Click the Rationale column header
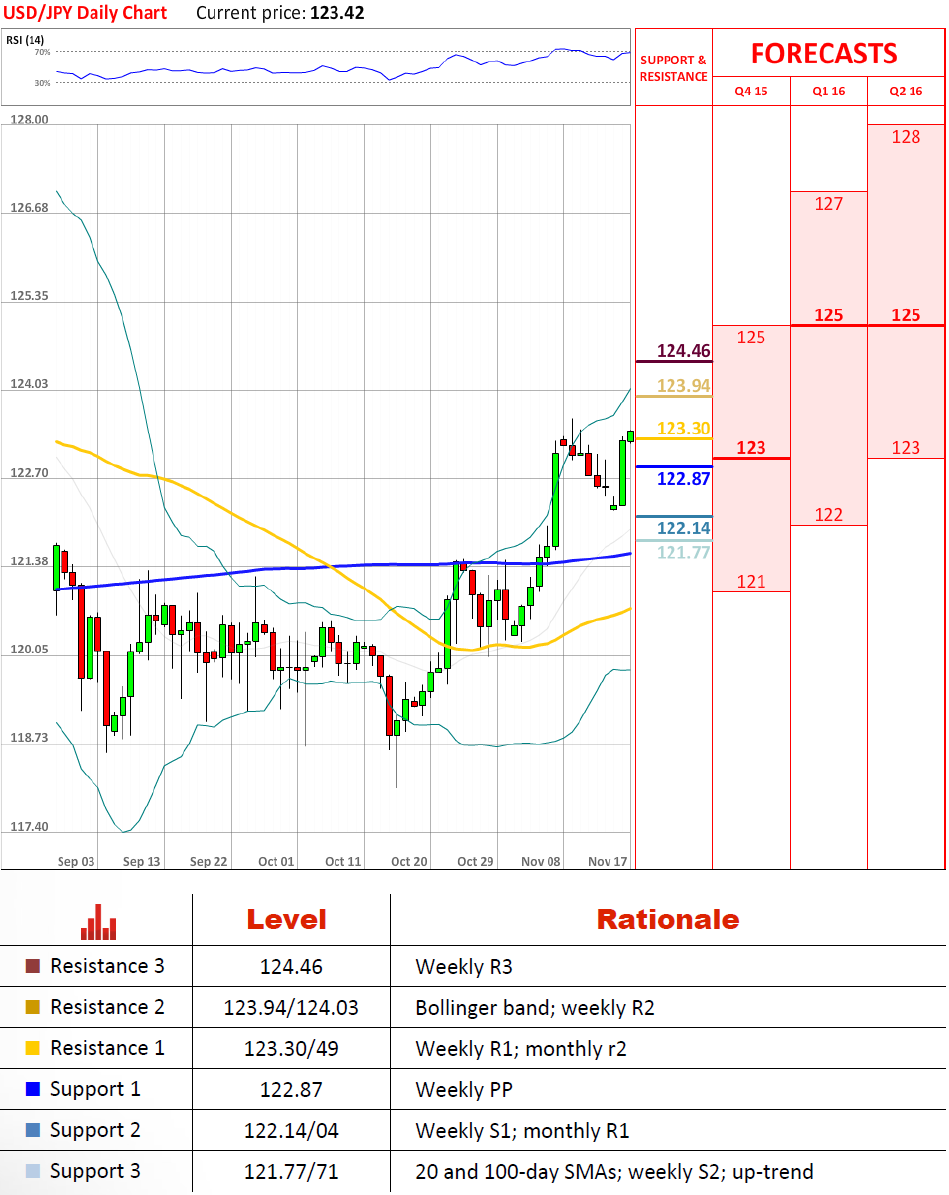 click(x=668, y=919)
